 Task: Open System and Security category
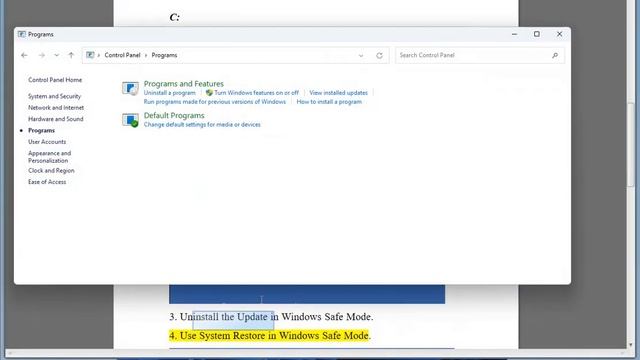(54, 96)
